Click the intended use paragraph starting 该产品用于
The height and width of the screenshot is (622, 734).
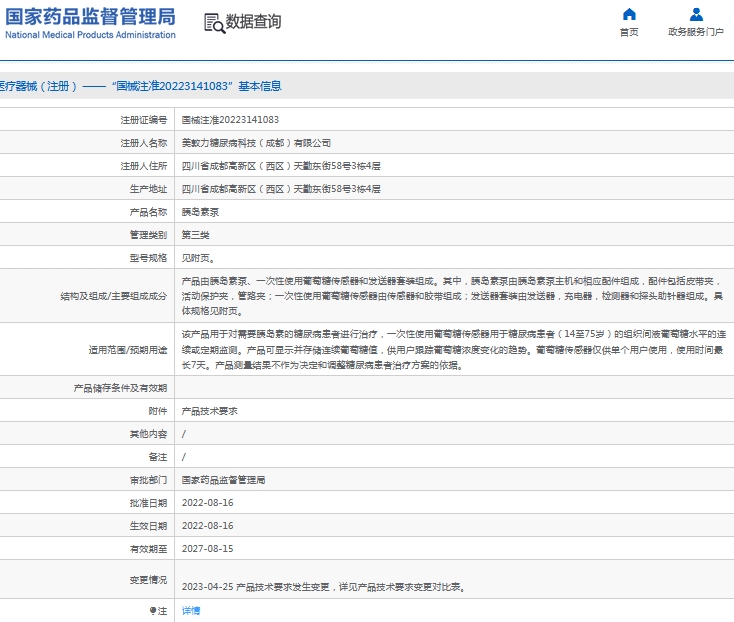tap(454, 350)
